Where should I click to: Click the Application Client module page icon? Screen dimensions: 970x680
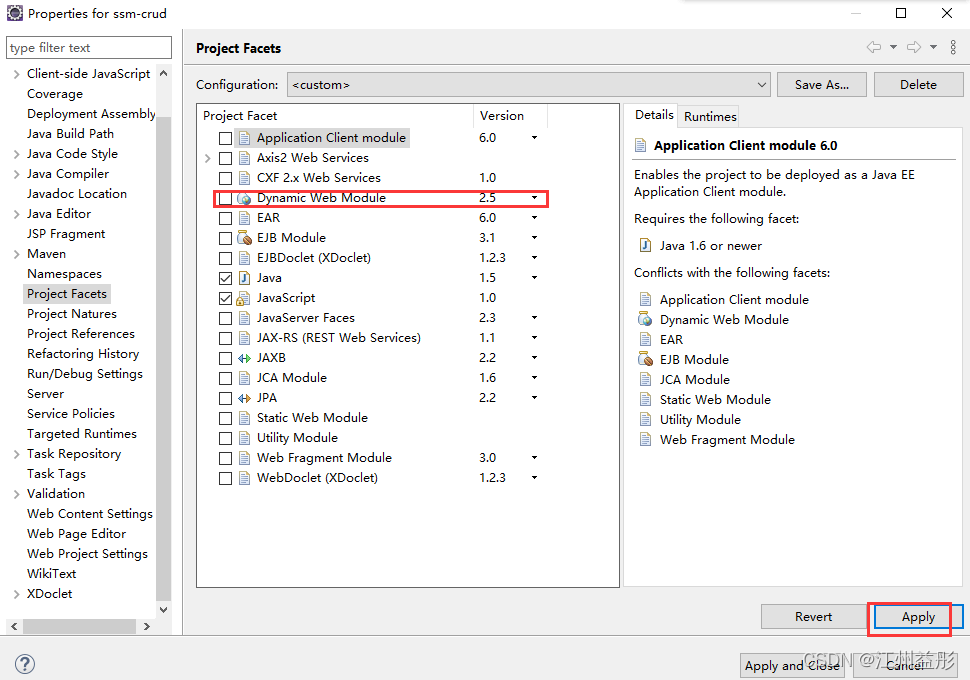(244, 138)
